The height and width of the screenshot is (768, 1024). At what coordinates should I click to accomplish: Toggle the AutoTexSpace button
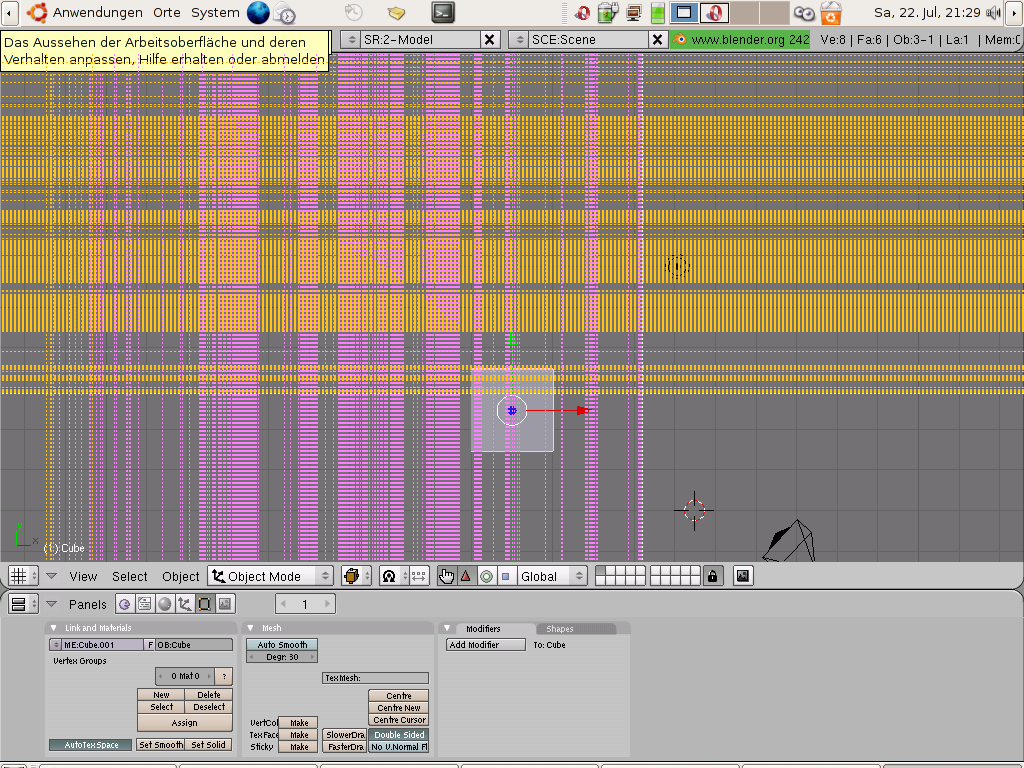[91, 745]
